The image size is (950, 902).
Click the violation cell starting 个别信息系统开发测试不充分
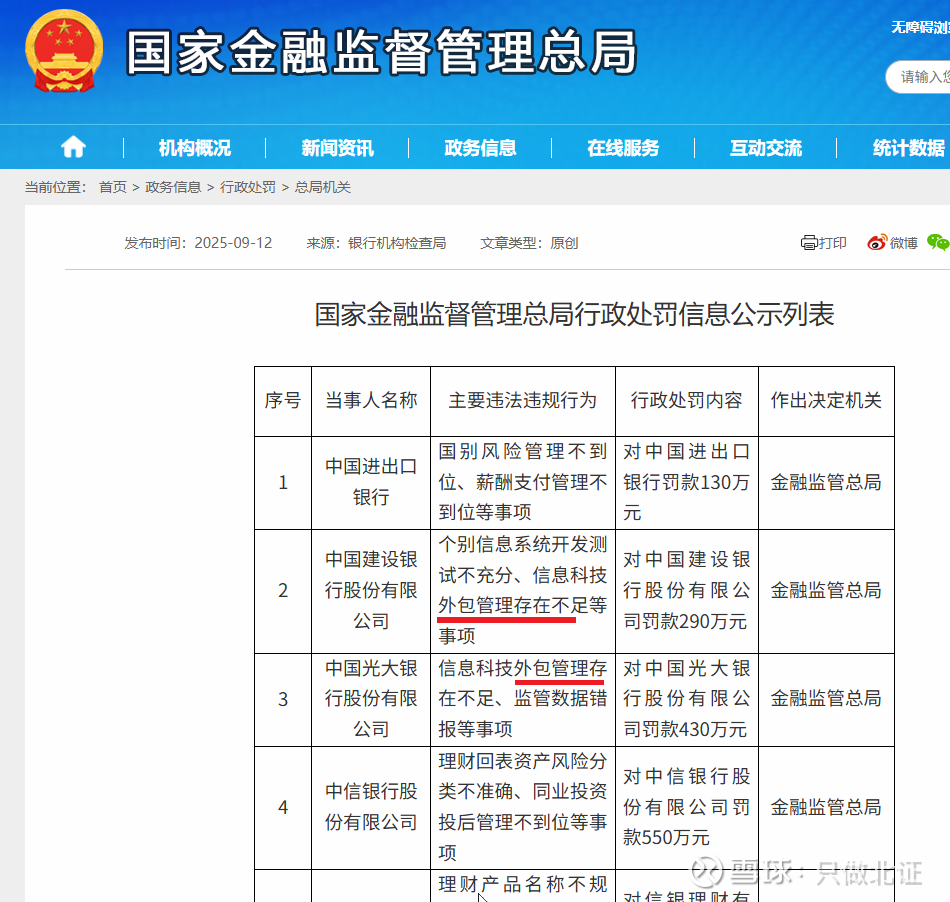(x=523, y=591)
